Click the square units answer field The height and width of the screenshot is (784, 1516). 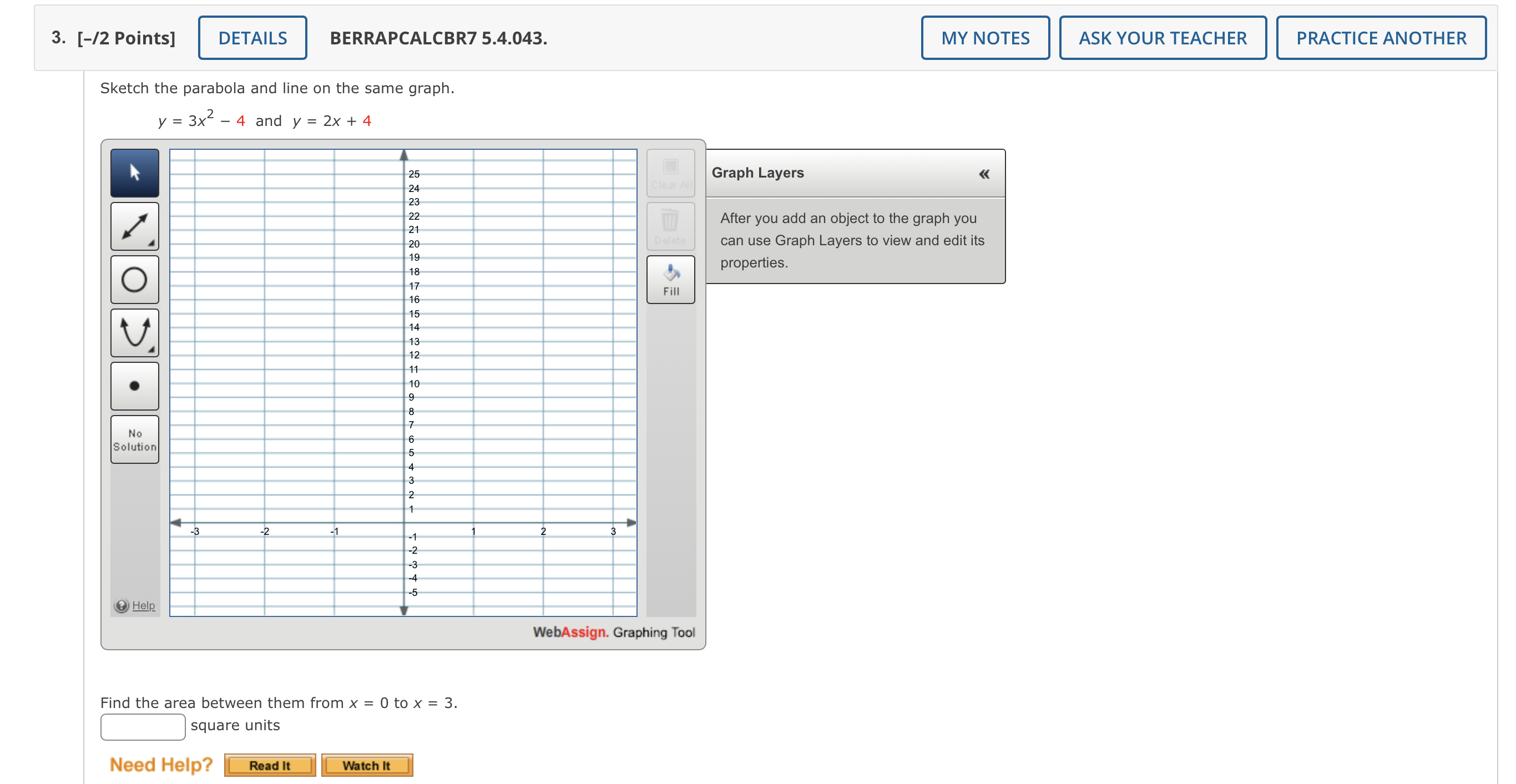(x=142, y=727)
